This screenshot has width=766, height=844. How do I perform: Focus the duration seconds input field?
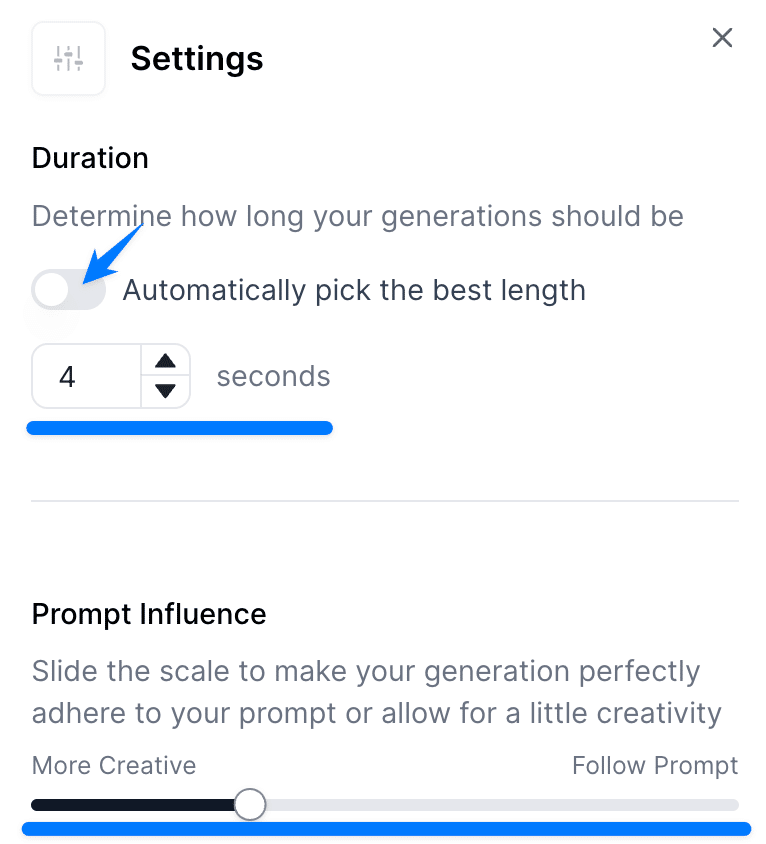point(86,377)
